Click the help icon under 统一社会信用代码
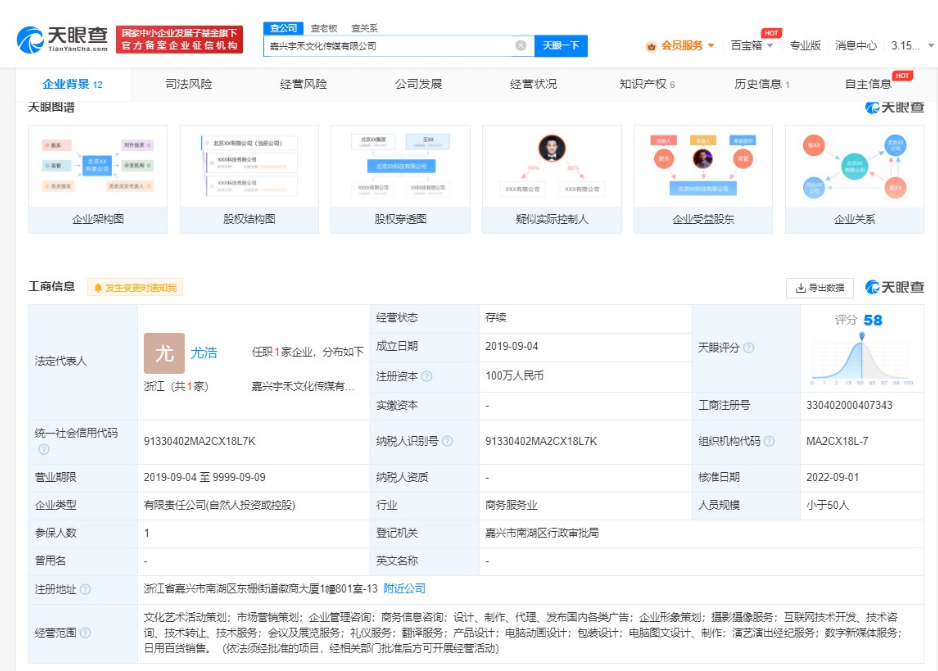Image resolution: width=938 pixels, height=671 pixels. pyautogui.click(x=44, y=449)
